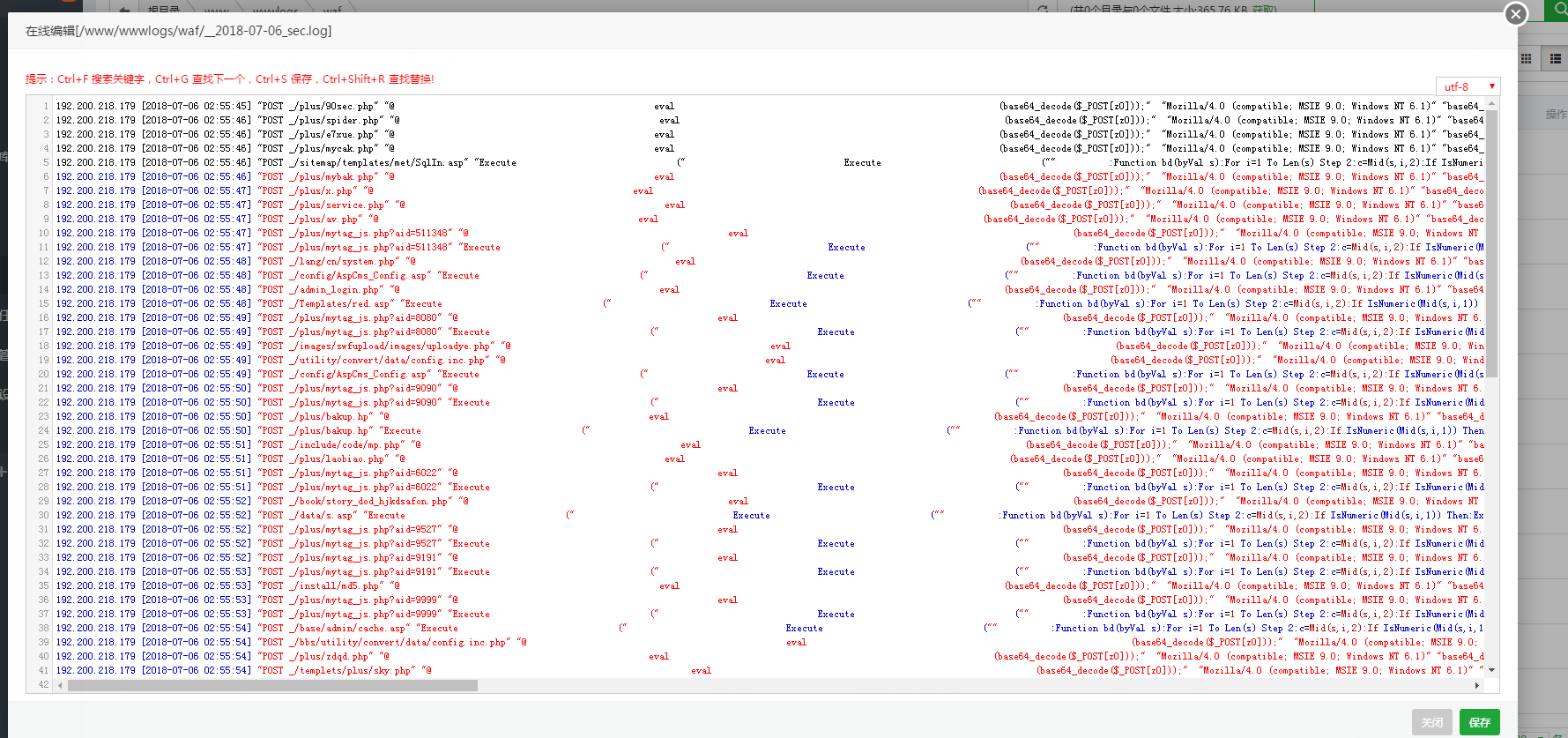This screenshot has width=1568, height=738.
Task: Click the /bbs/utility/convert/data/config.inc.php log entry
Action: tap(770, 642)
